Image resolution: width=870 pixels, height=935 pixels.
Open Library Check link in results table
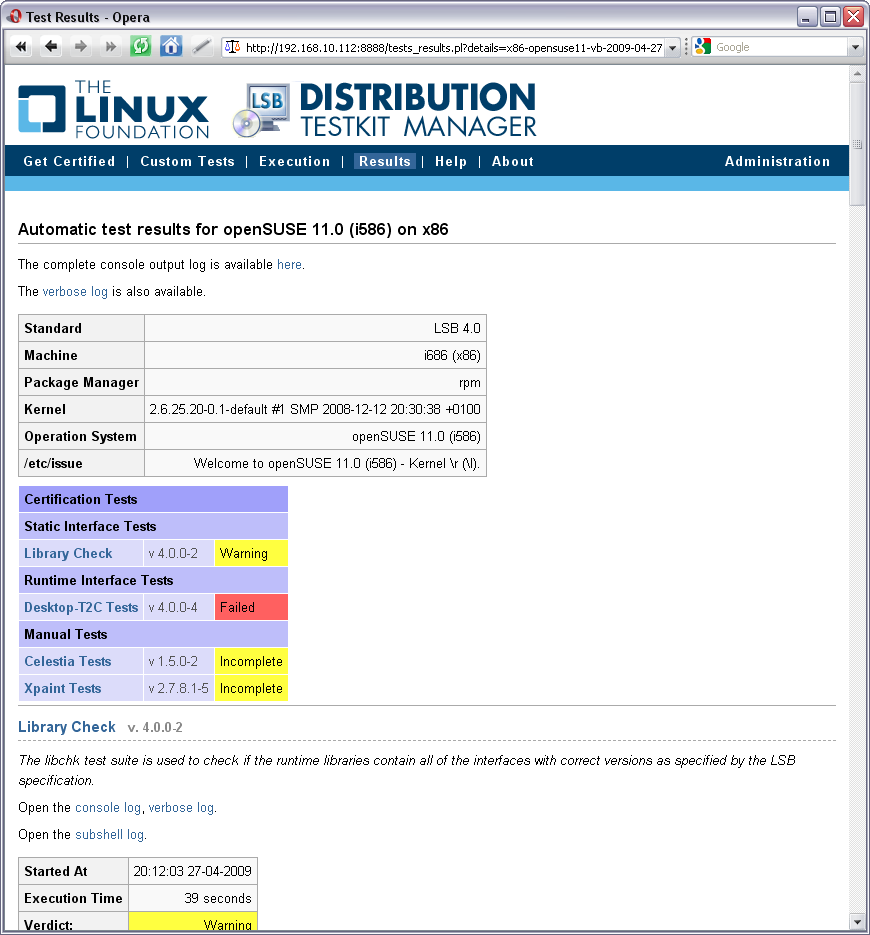pyautogui.click(x=68, y=553)
